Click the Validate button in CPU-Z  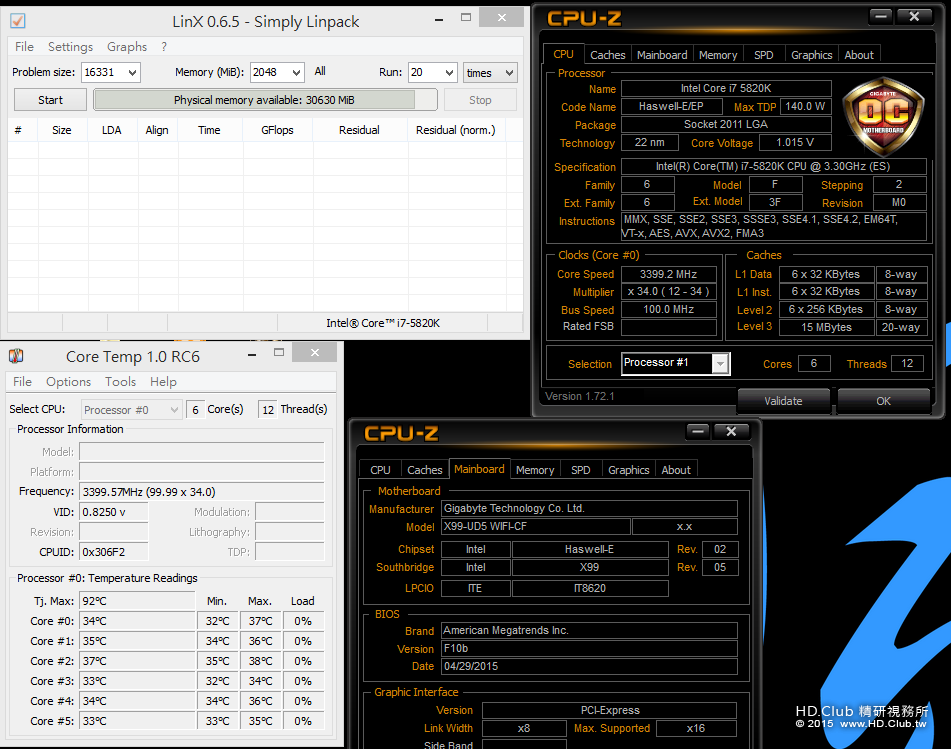coord(783,401)
